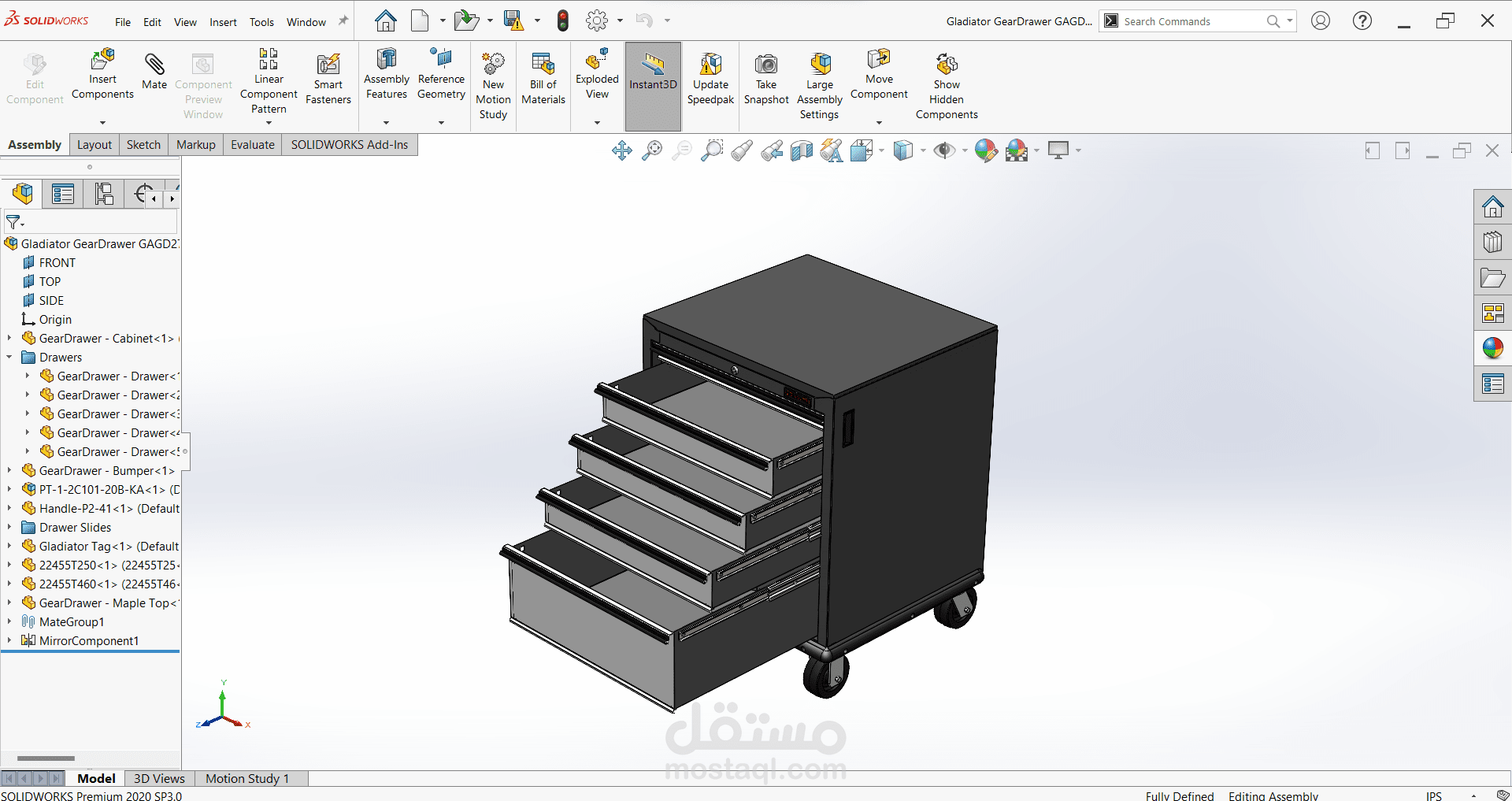Collapse the Drawers folder
Screen dimensions: 1512x801
click(9, 357)
